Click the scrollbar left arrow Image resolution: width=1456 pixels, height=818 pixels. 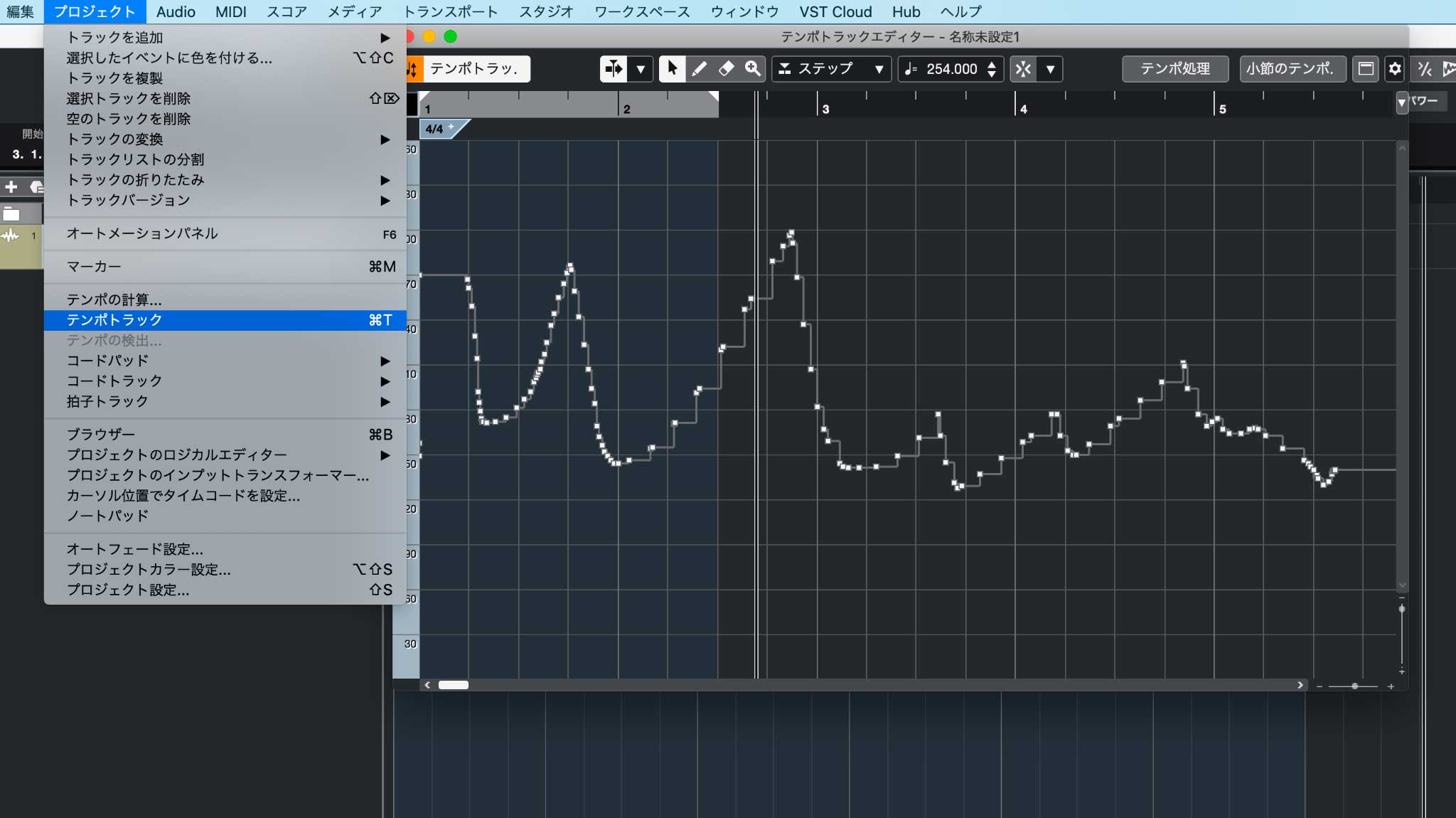point(427,685)
